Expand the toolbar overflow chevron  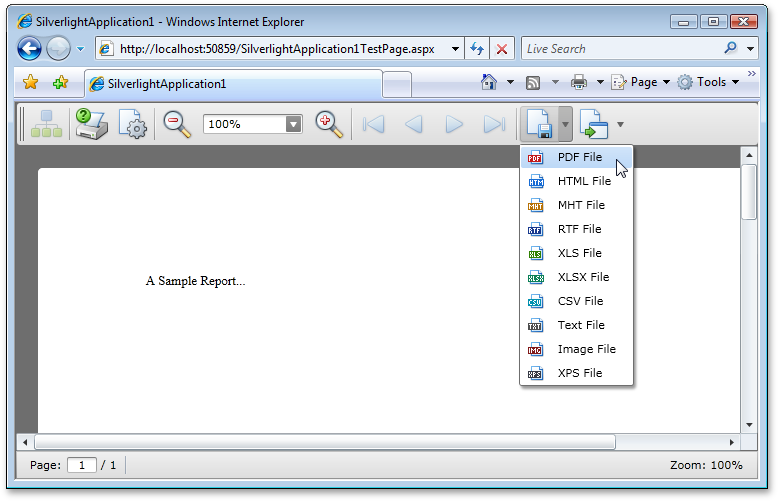tap(752, 74)
